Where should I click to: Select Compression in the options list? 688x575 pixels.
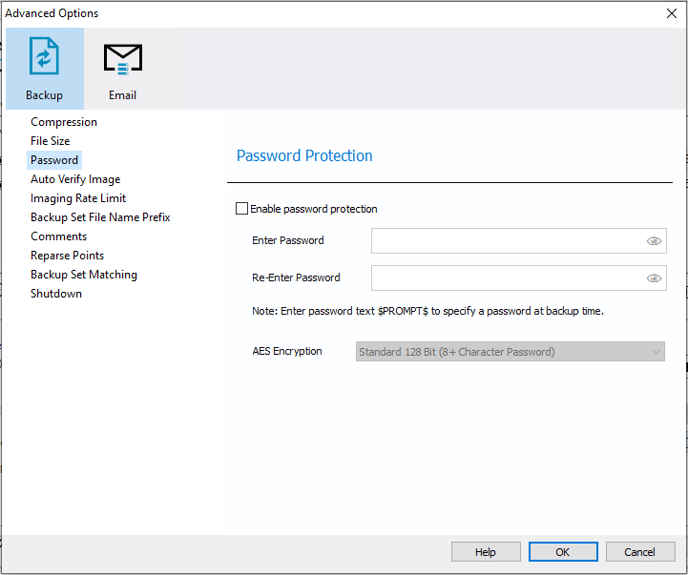pyautogui.click(x=64, y=122)
